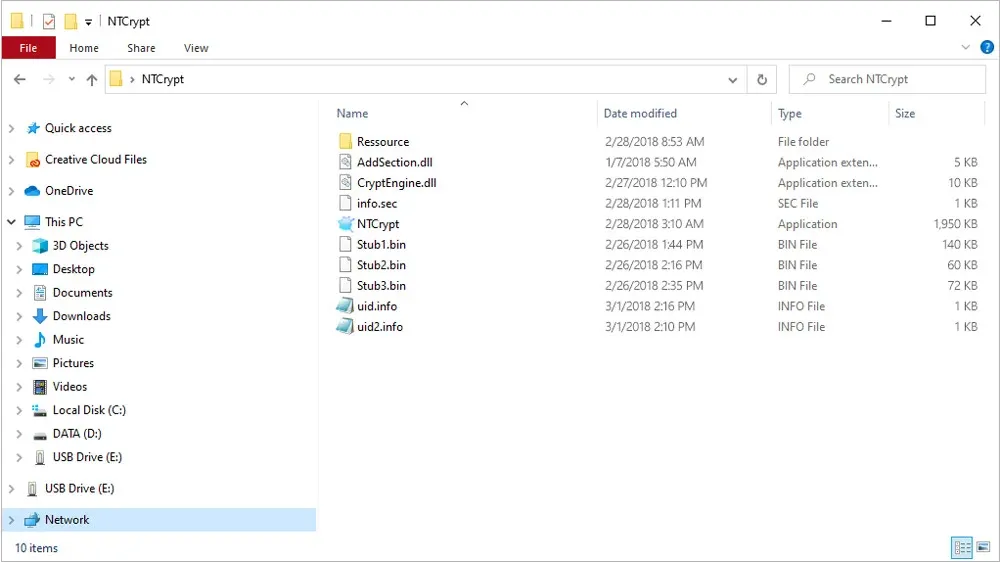1000x562 pixels.
Task: Click the Creative Cloud Files icon
Action: pyautogui.click(x=33, y=159)
